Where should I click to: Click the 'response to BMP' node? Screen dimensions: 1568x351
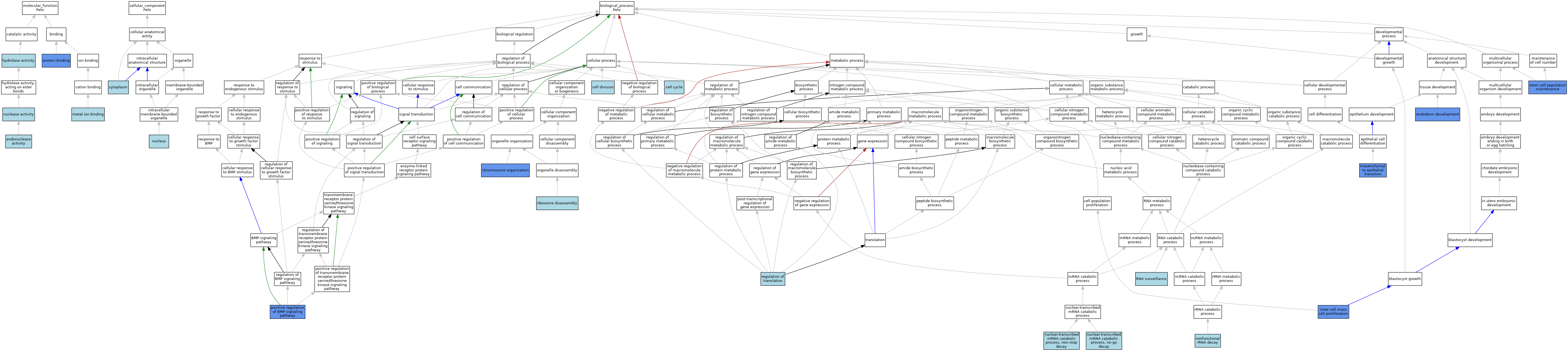[x=209, y=141]
